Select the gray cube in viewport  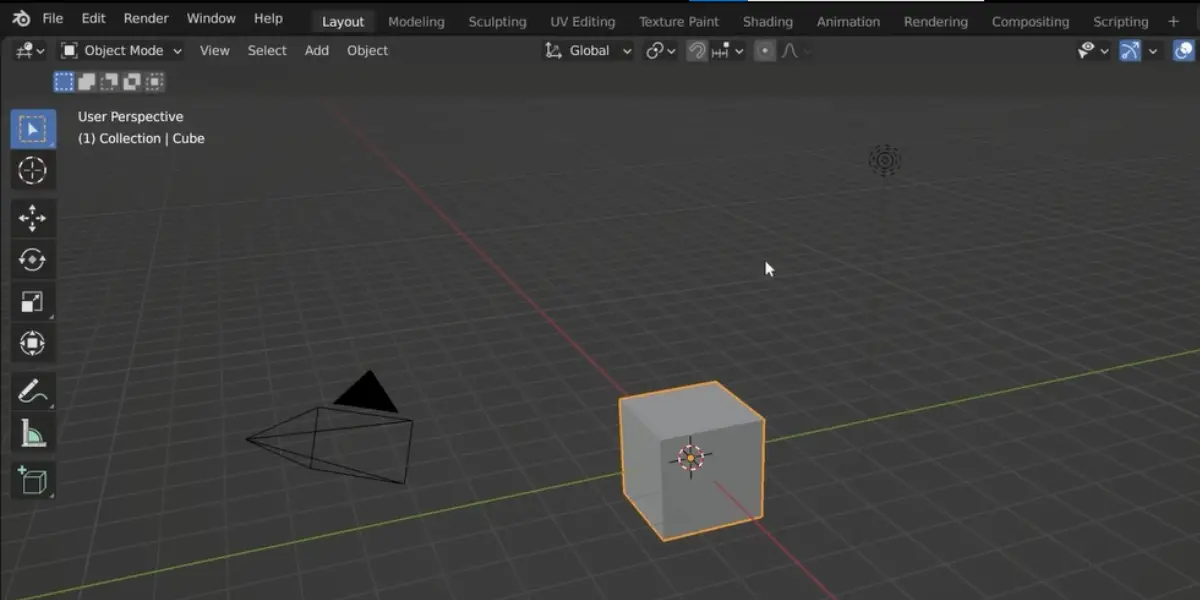coord(692,461)
